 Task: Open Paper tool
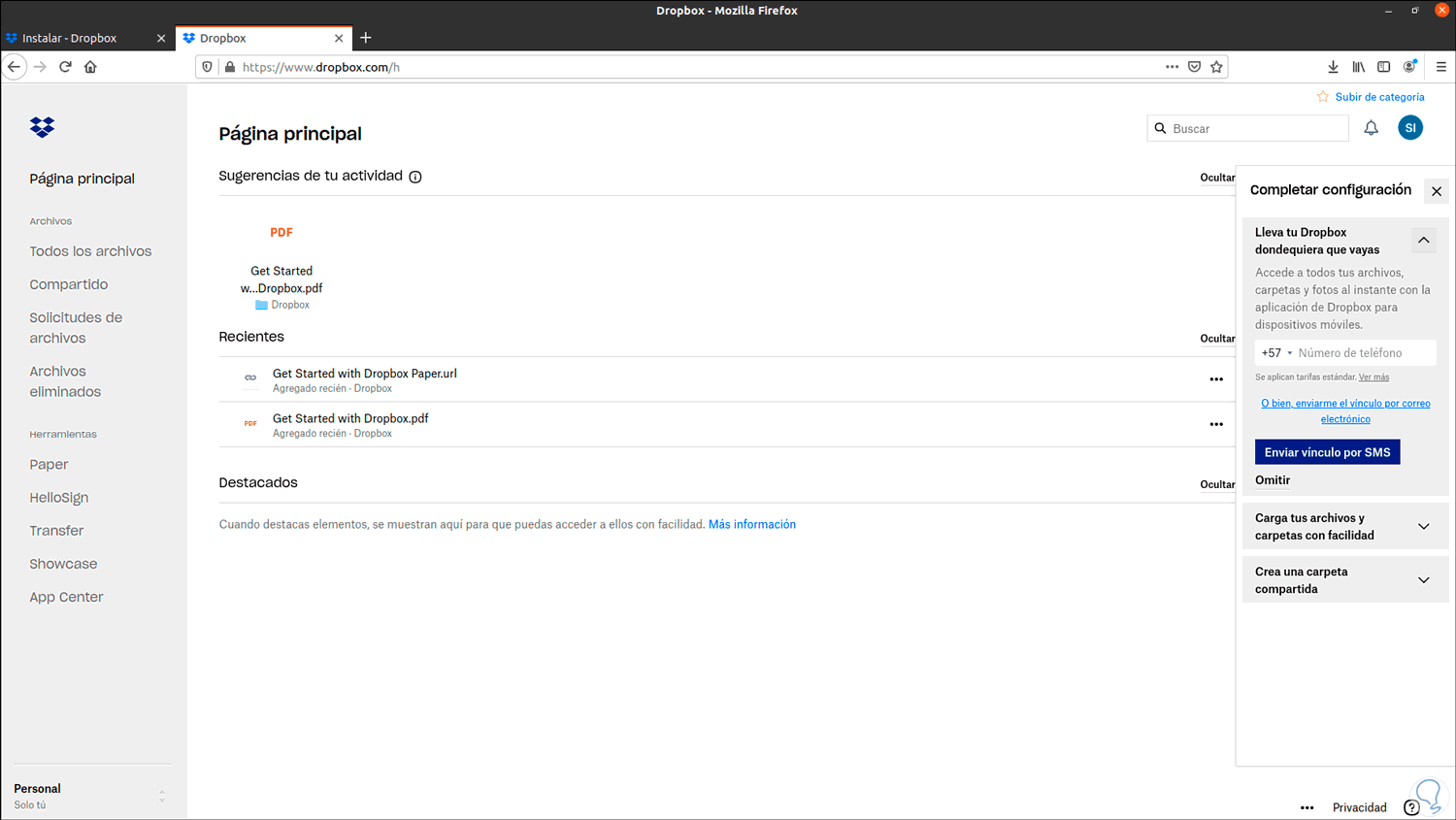click(x=49, y=465)
